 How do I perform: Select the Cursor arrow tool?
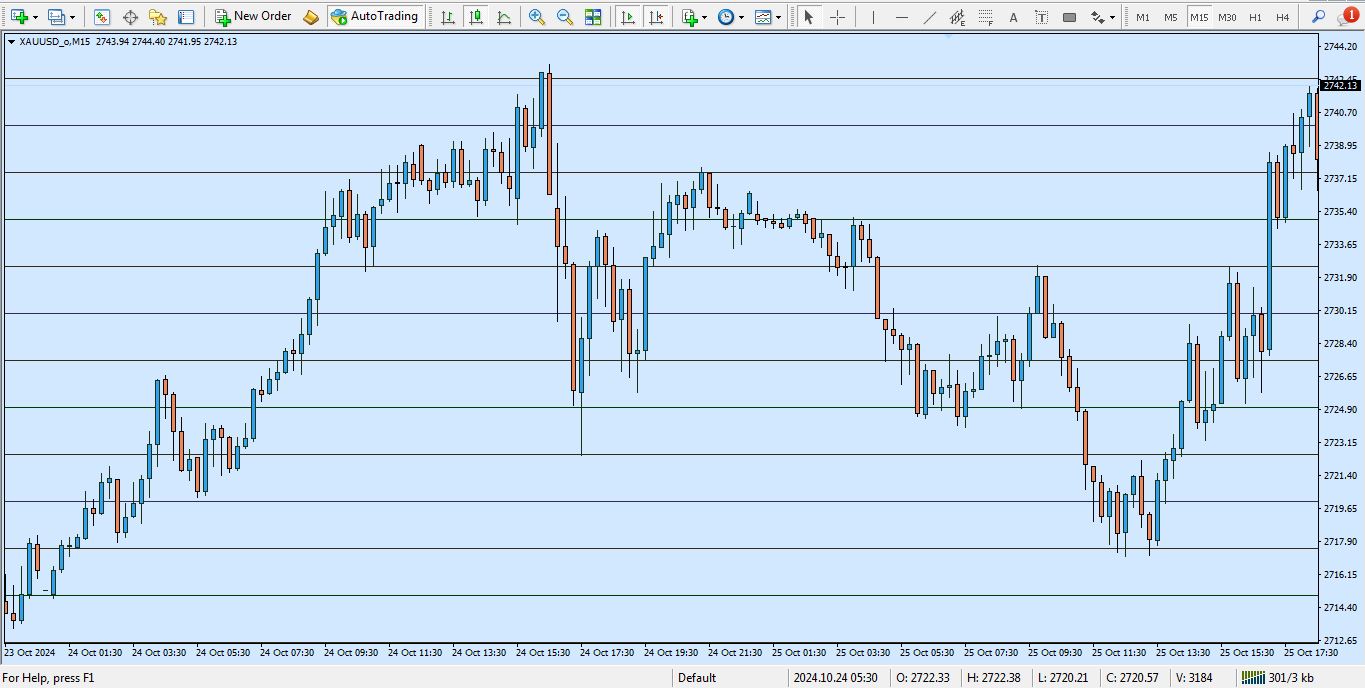point(809,17)
